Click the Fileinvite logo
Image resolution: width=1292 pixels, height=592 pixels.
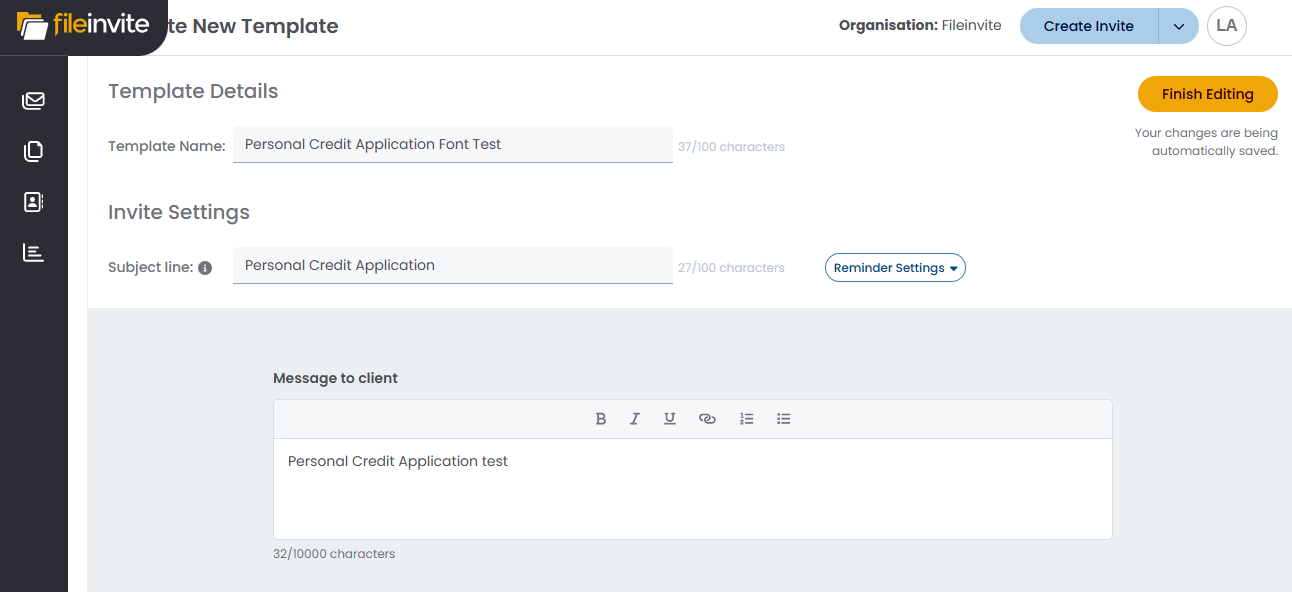click(x=83, y=25)
